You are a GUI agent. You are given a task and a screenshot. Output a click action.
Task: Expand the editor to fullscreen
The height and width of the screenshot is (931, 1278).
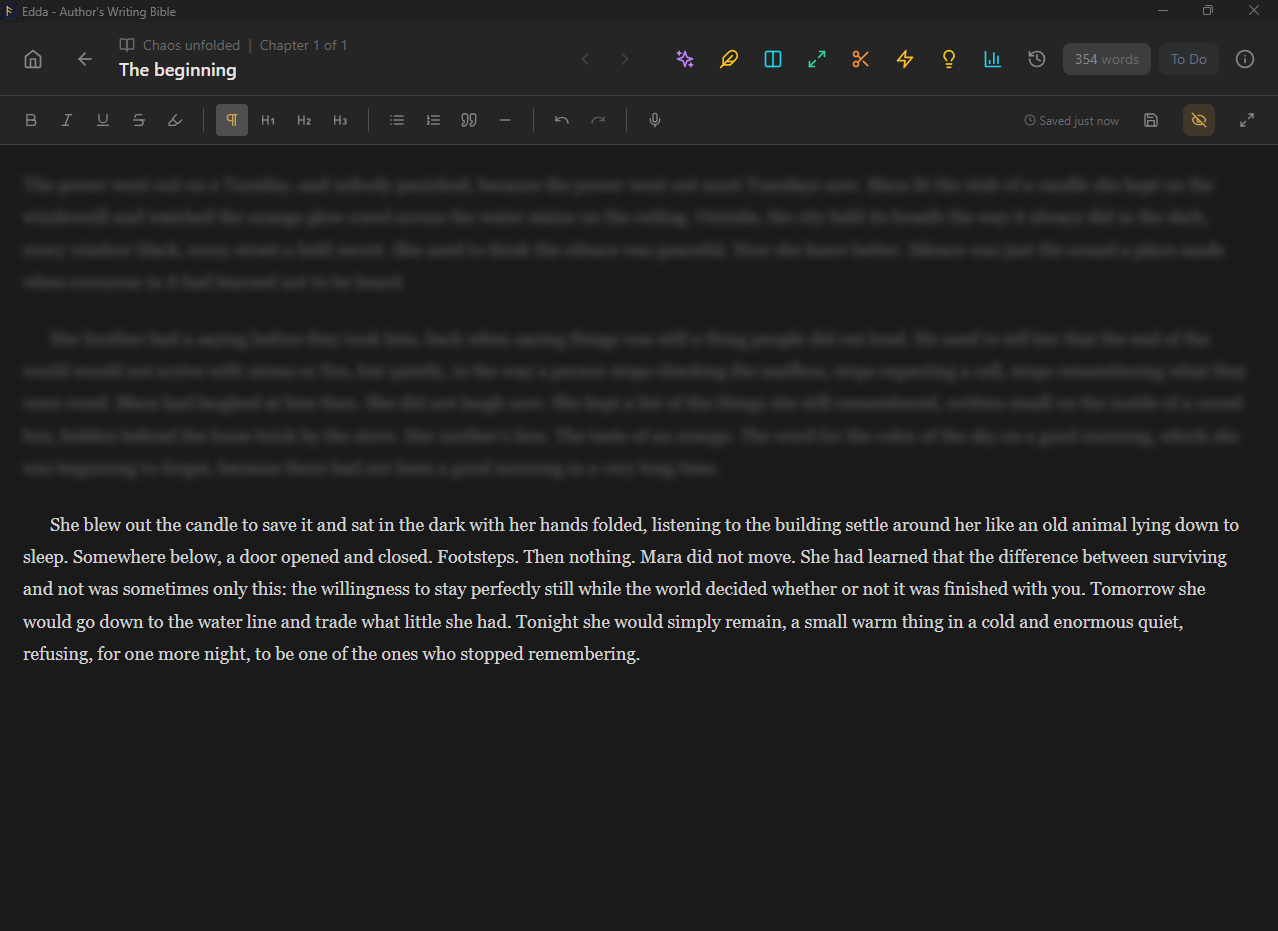tap(1247, 120)
